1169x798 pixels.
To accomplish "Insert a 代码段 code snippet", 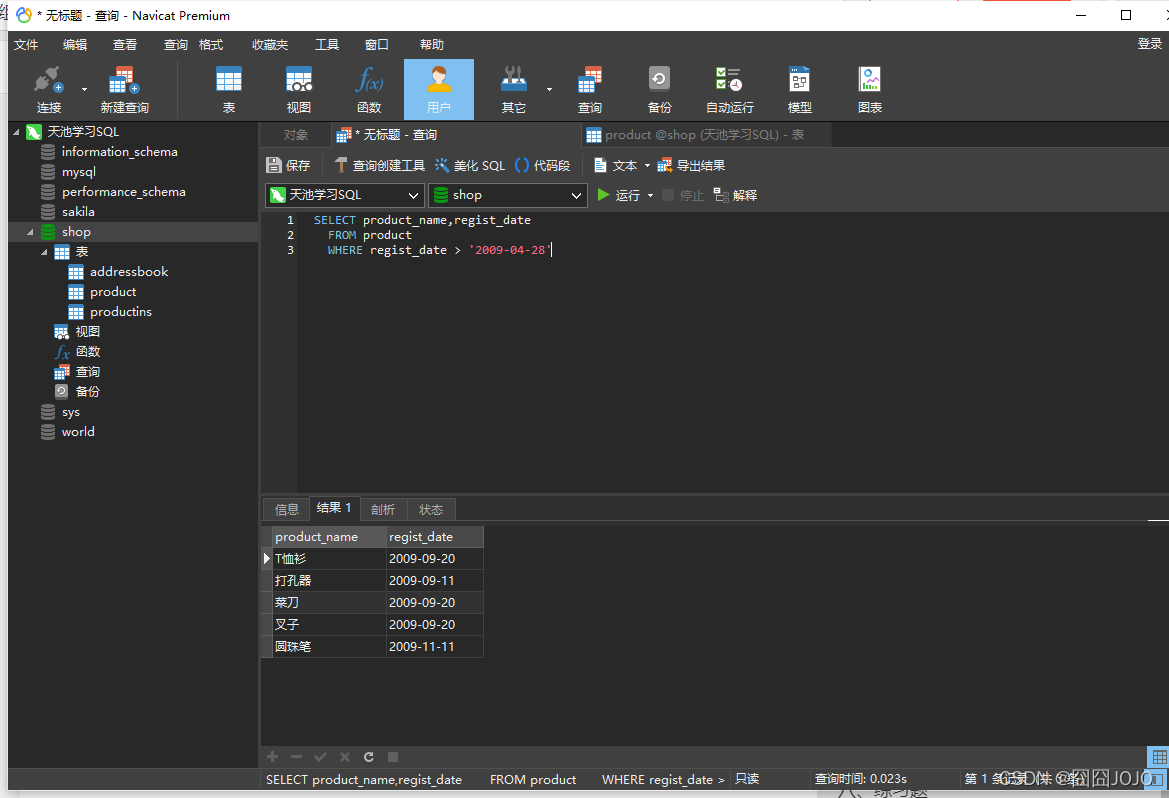I will [x=543, y=166].
